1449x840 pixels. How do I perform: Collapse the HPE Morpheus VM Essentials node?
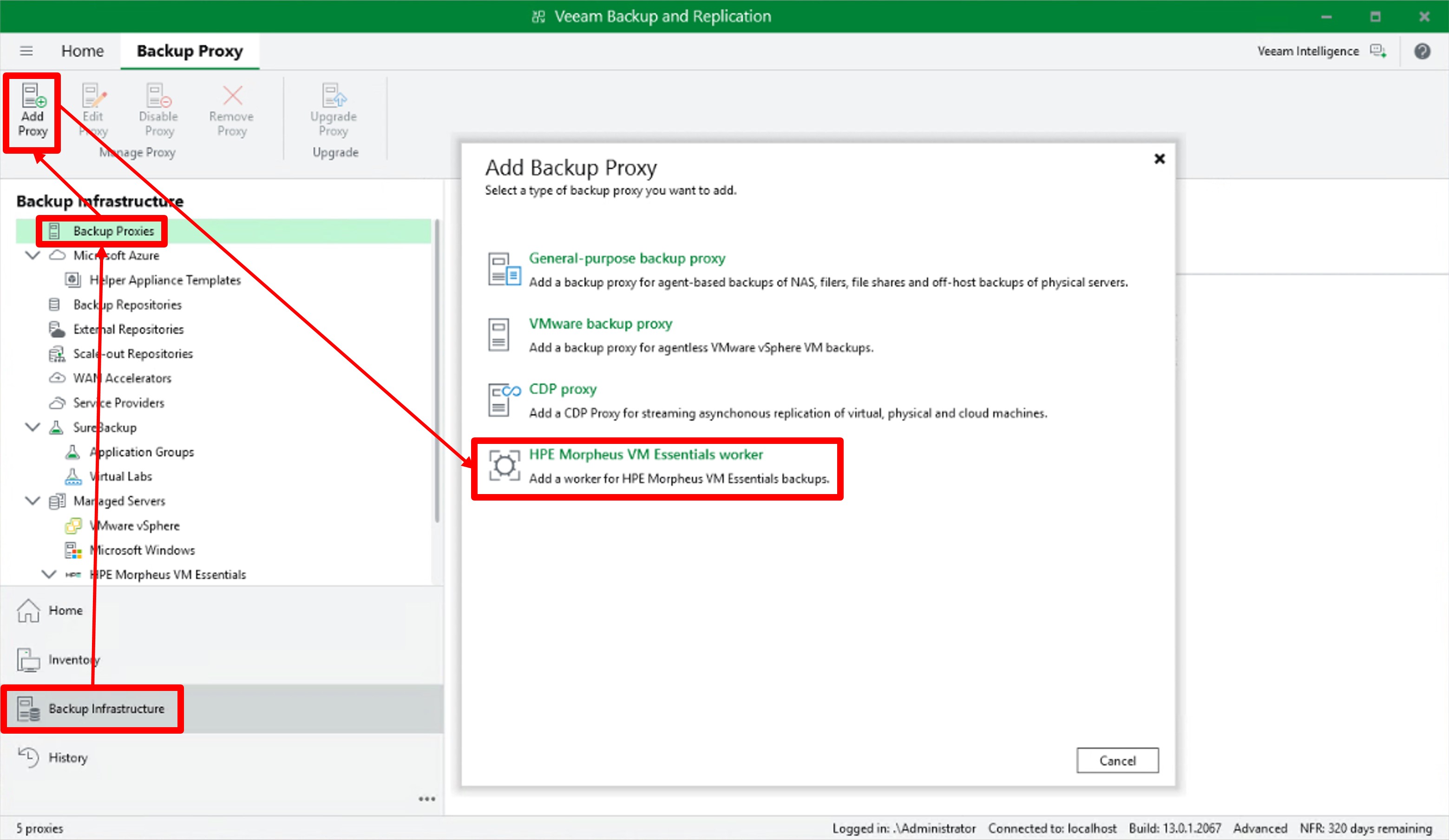(49, 574)
